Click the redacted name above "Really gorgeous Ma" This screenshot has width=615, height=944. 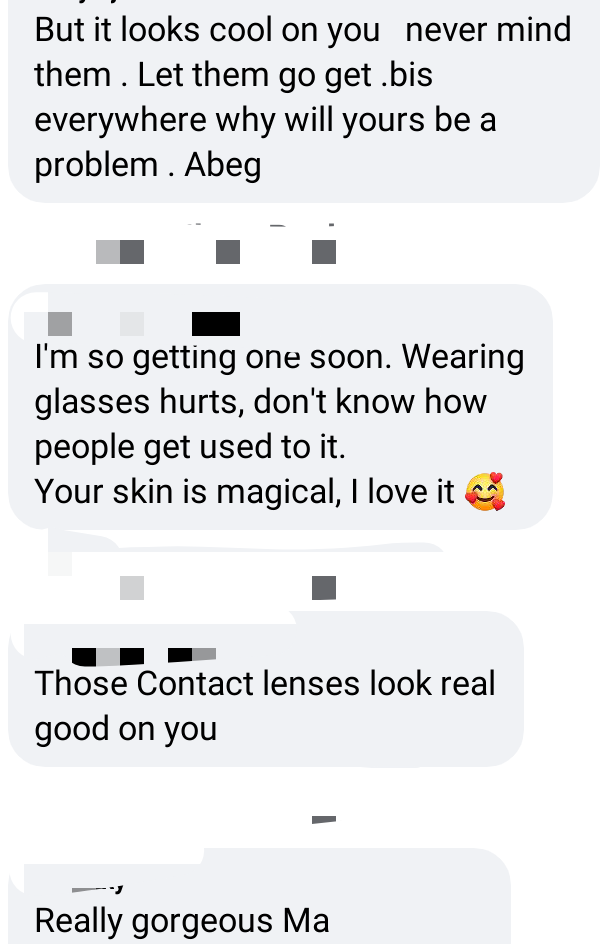pyautogui.click(x=97, y=888)
